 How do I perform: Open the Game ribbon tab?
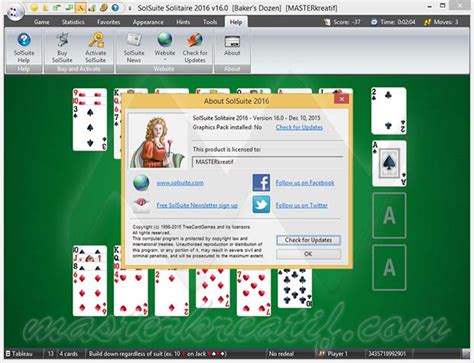42,22
